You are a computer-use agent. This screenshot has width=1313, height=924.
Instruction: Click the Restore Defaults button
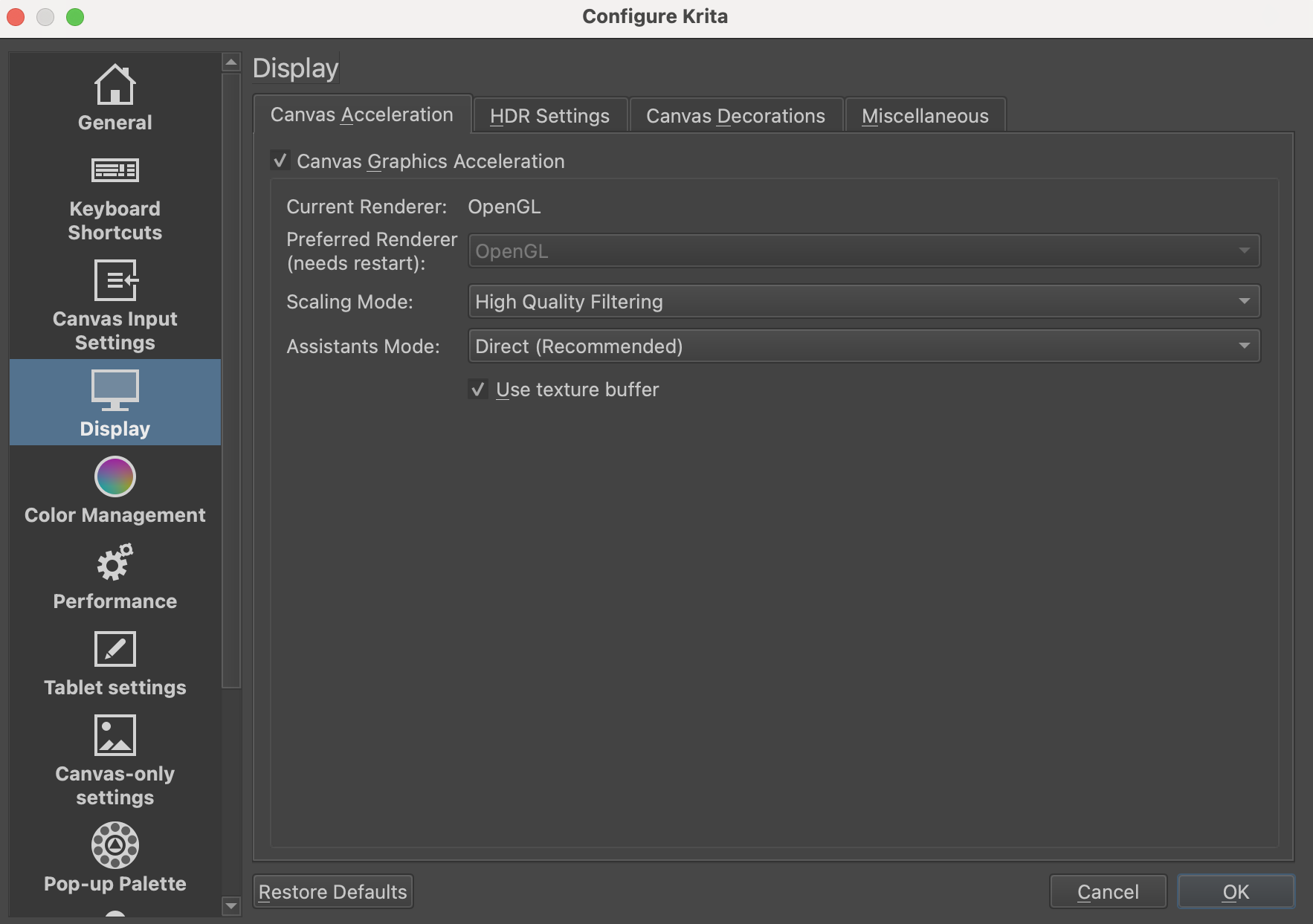point(333,891)
